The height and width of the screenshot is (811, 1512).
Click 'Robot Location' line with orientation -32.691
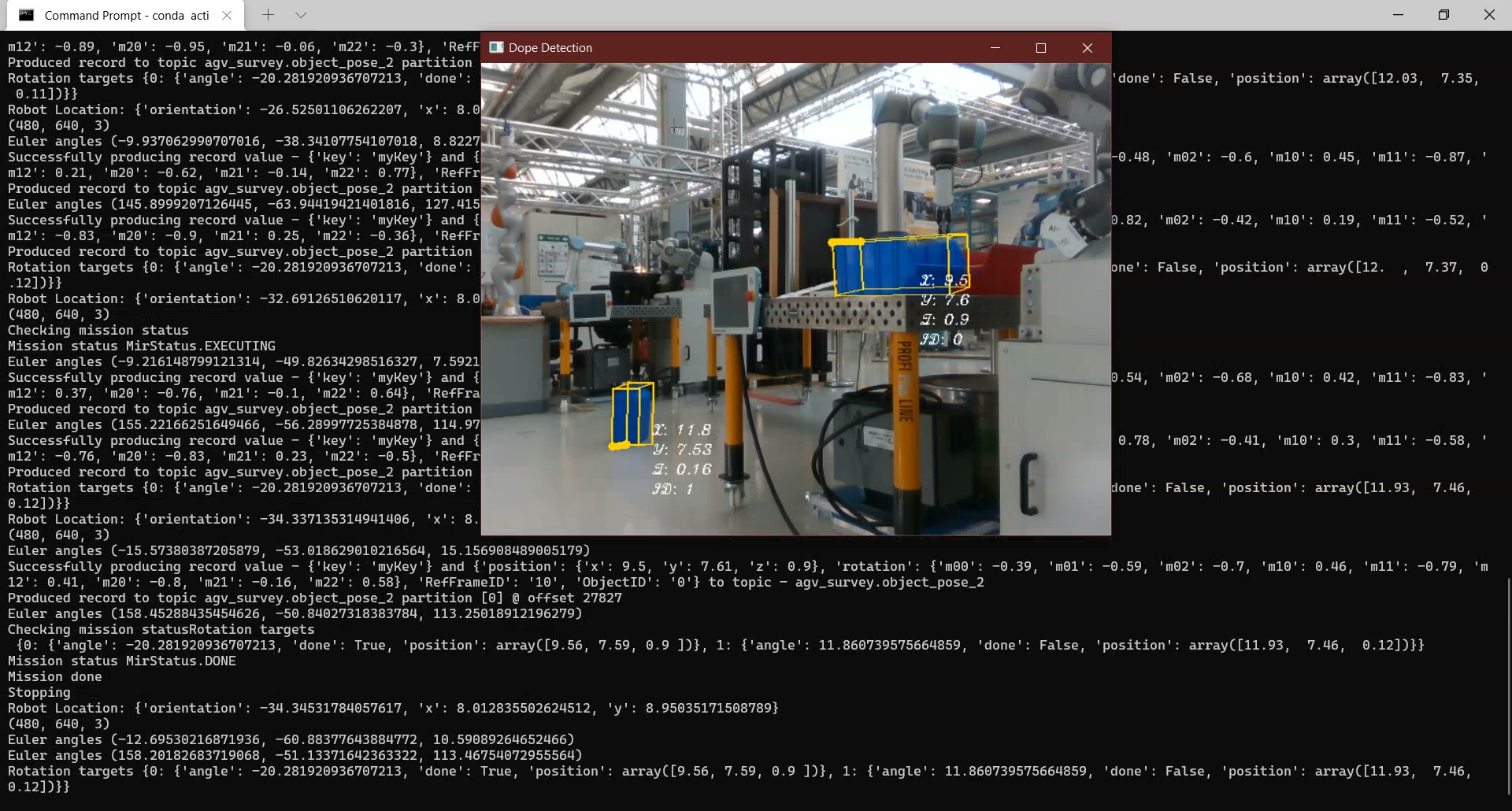point(244,298)
